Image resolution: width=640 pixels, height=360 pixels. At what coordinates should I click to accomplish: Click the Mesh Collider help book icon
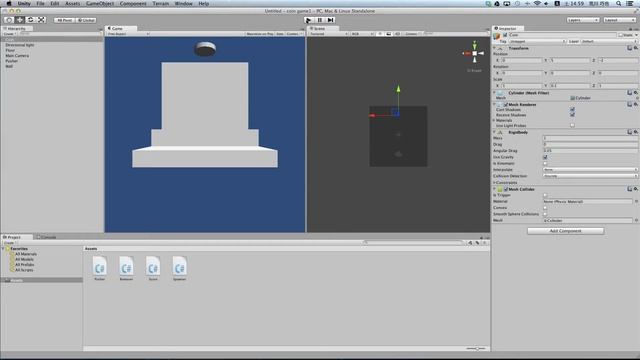[x=629, y=189]
